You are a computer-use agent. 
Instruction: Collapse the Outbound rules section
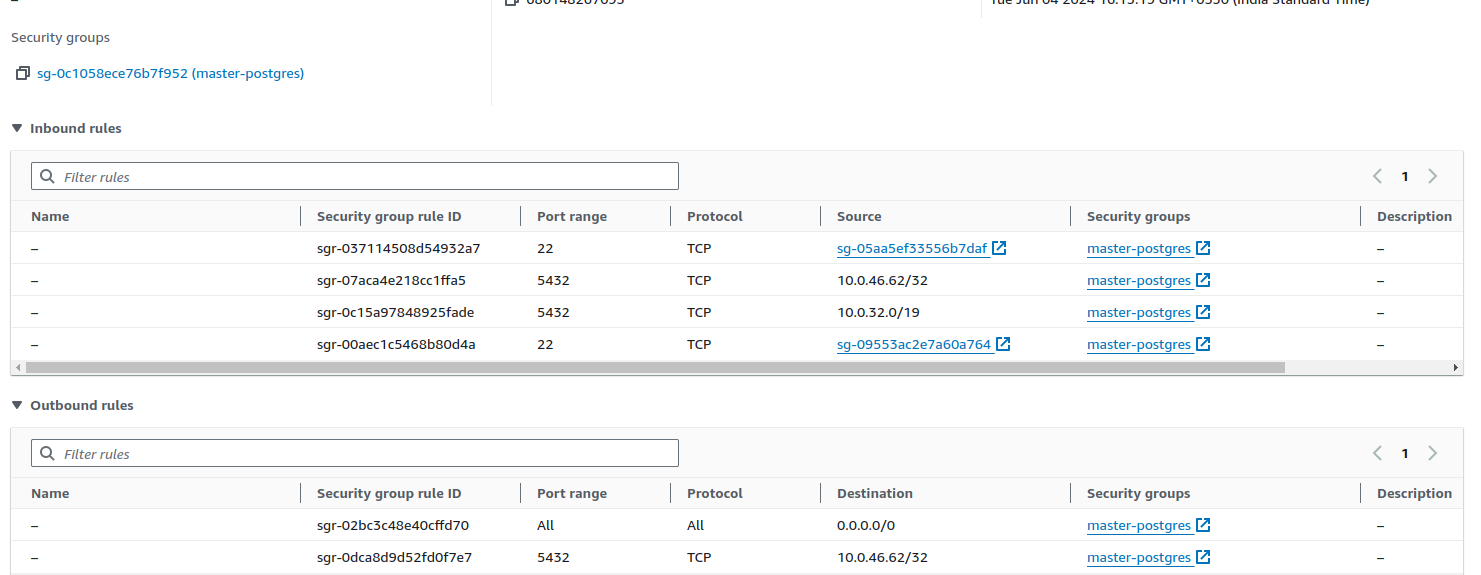[x=17, y=405]
